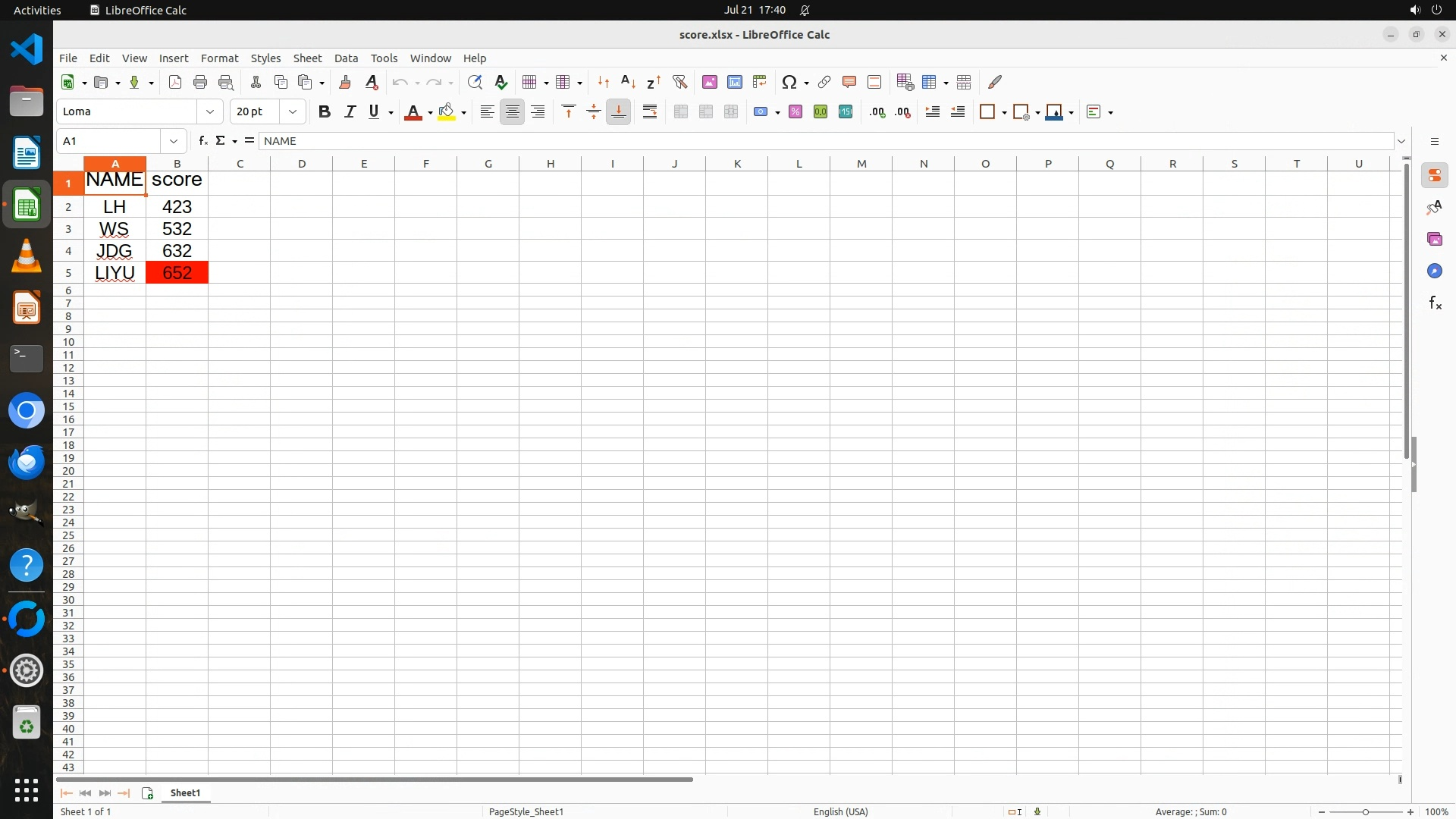This screenshot has height=819, width=1456.
Task: Toggle Bold formatting
Action: click(x=325, y=112)
